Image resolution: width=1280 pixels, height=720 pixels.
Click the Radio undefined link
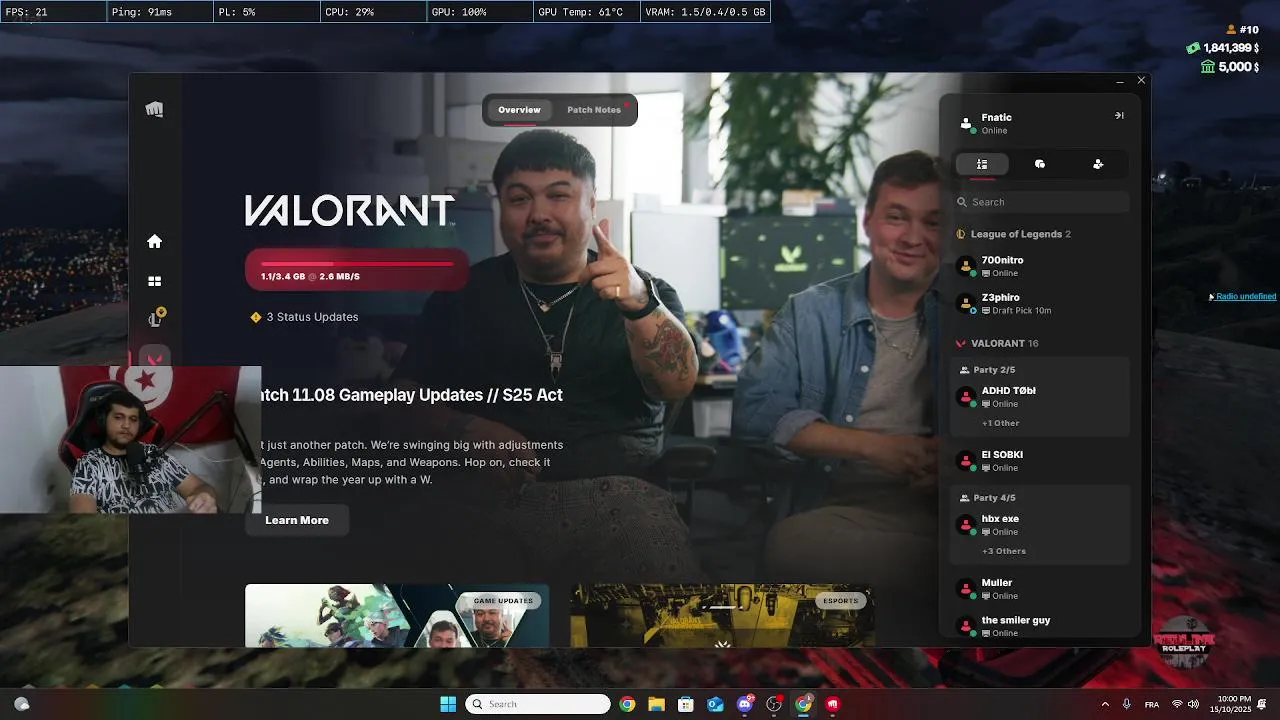[1246, 297]
